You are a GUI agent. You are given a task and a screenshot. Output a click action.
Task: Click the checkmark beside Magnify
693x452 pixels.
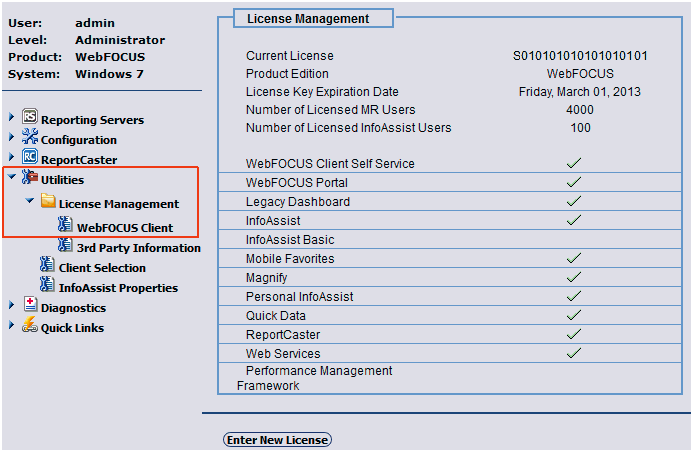574,277
